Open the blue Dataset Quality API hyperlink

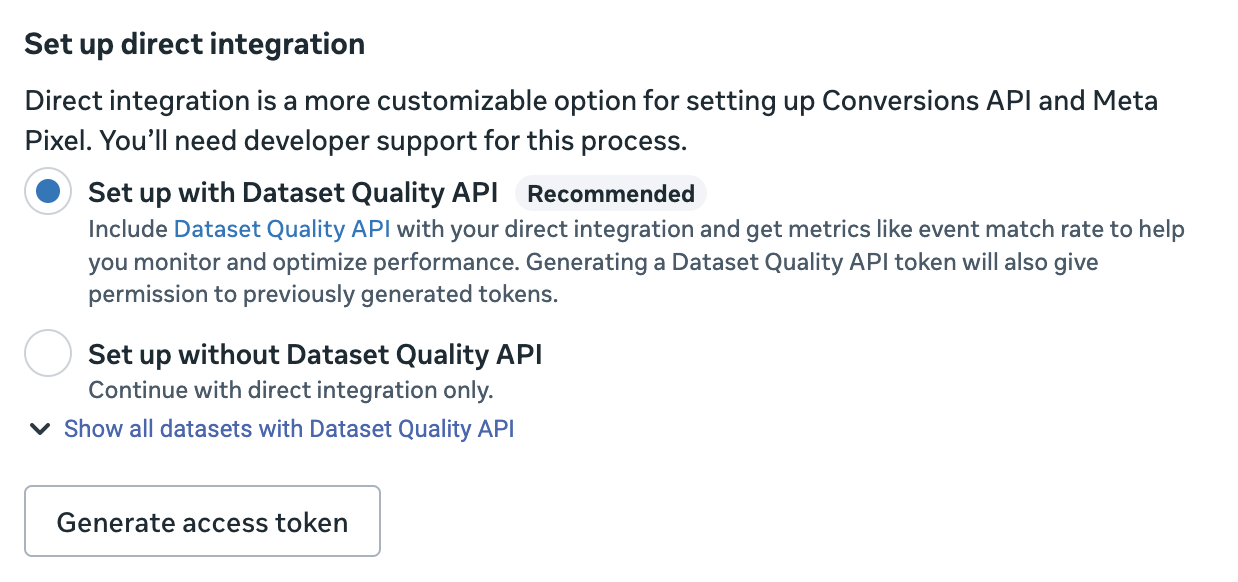[x=282, y=229]
